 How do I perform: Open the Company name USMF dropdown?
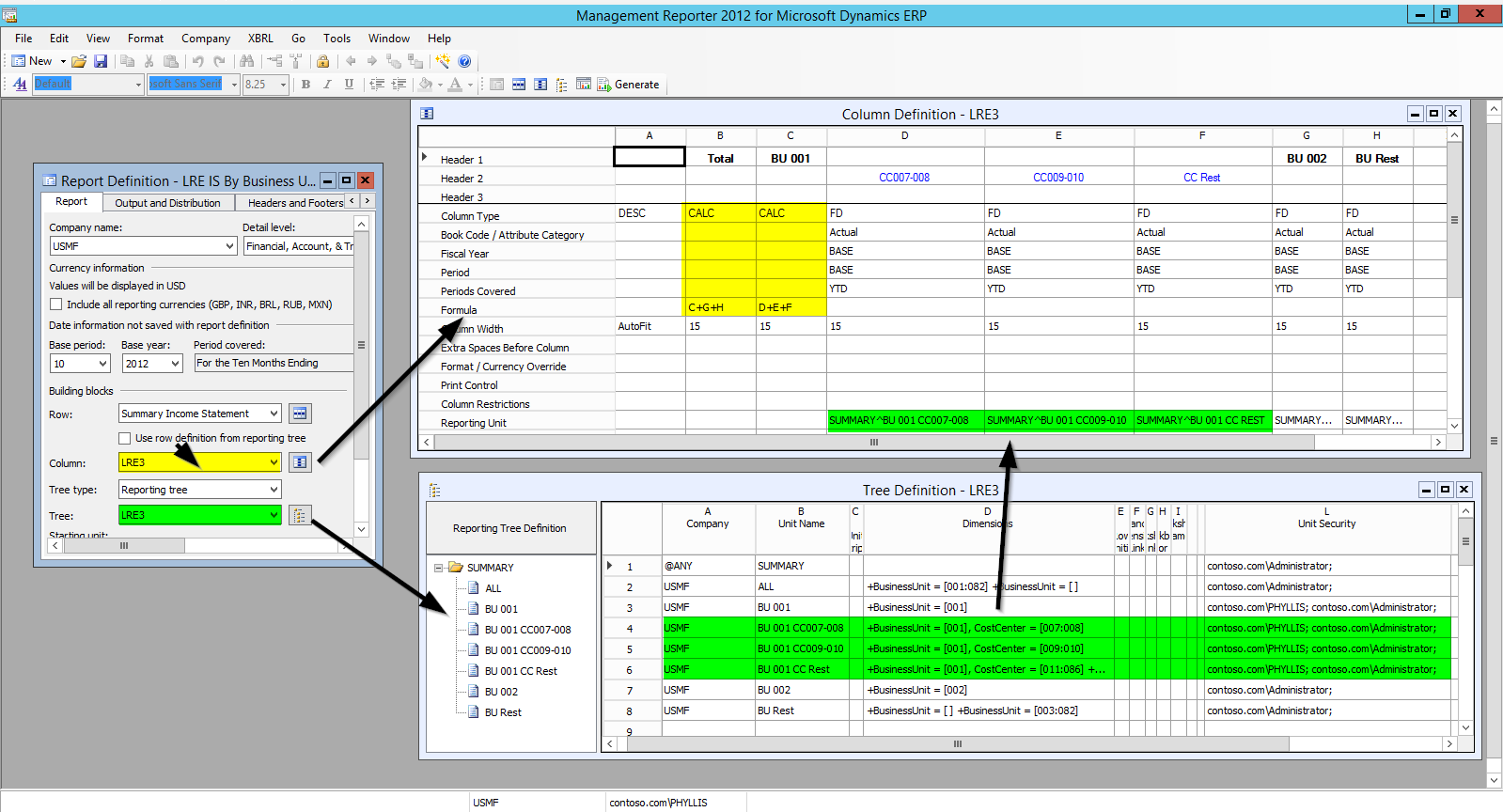[229, 246]
